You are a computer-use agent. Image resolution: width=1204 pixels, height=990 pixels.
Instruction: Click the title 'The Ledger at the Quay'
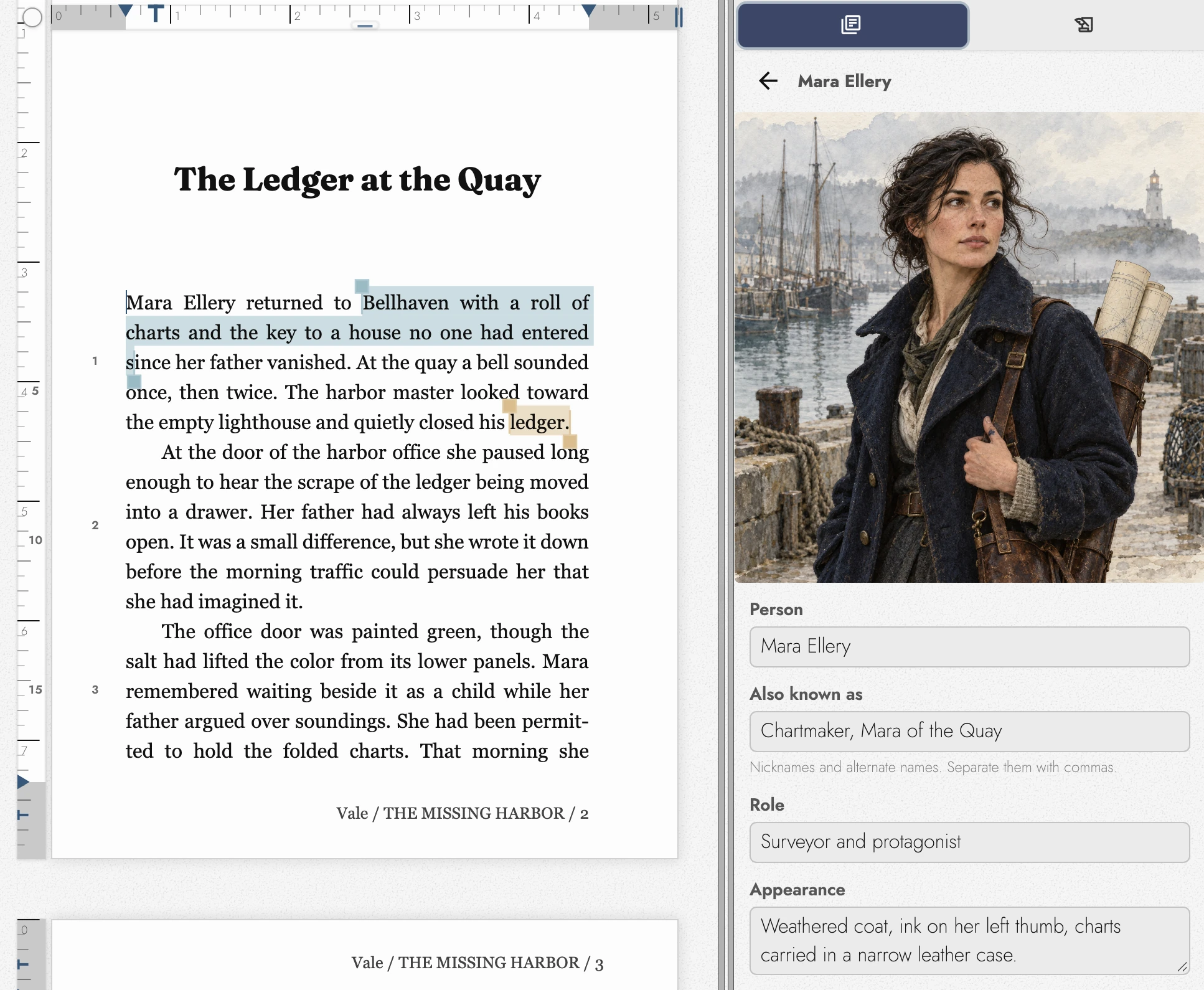[357, 181]
